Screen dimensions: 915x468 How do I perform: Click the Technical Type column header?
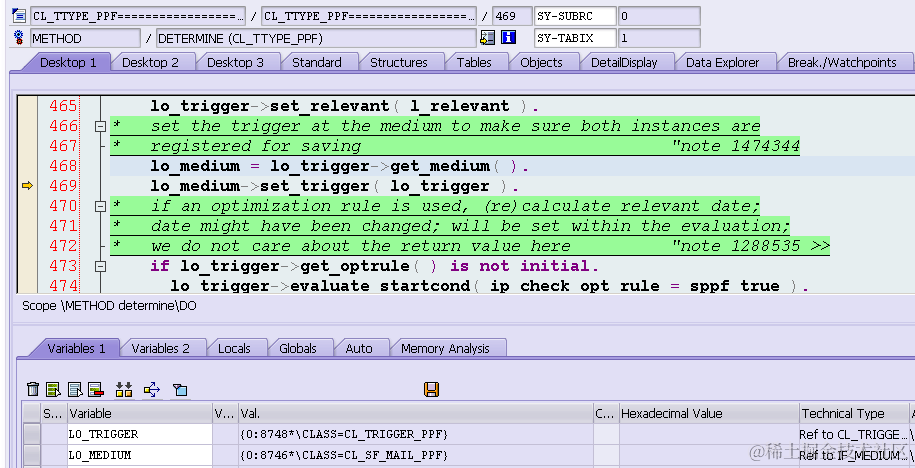(853, 414)
